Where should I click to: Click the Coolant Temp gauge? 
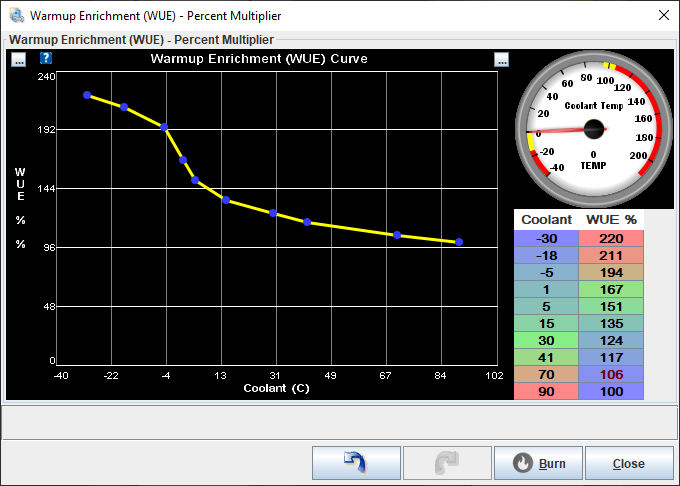(x=594, y=129)
